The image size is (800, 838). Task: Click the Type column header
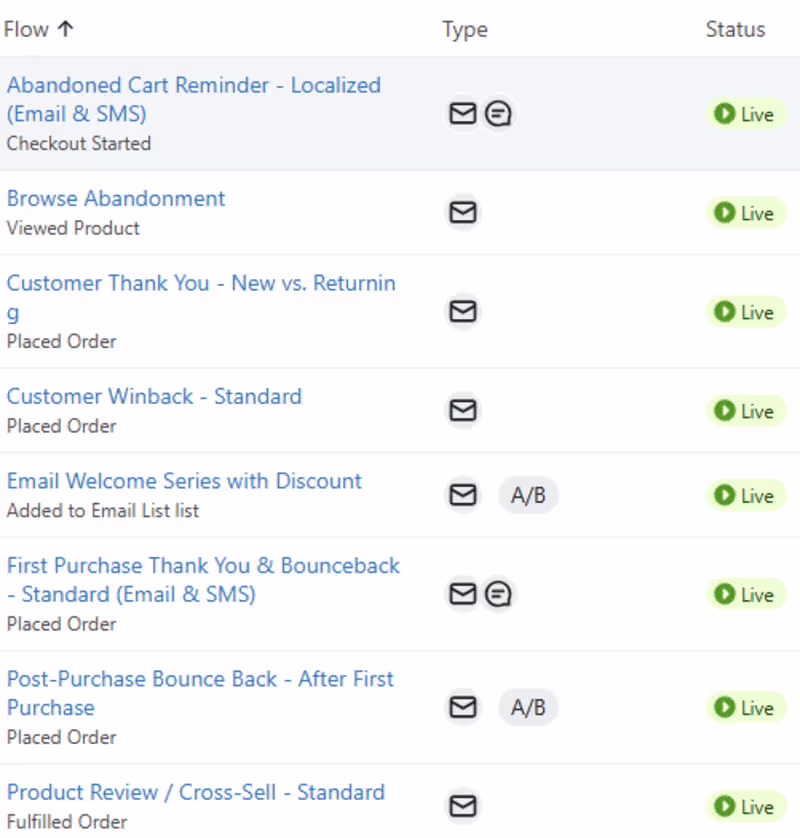click(x=464, y=29)
